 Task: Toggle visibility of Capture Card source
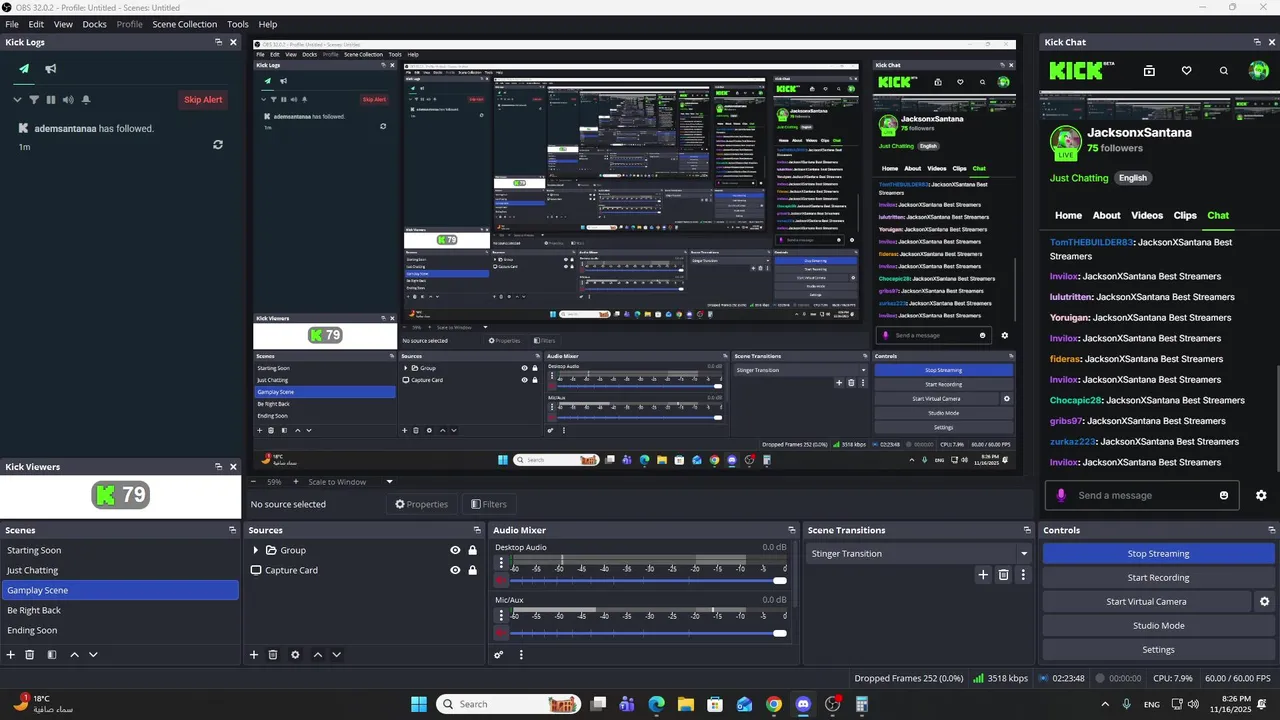tap(455, 570)
